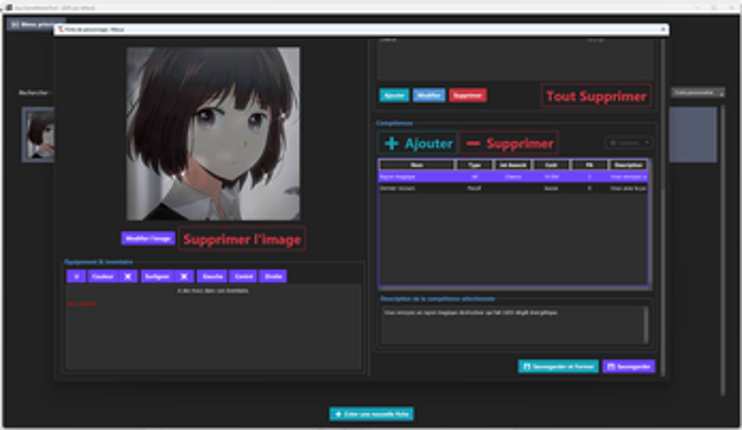Open the Colonnes dropdown above the skills table
The height and width of the screenshot is (430, 742).
coord(629,143)
